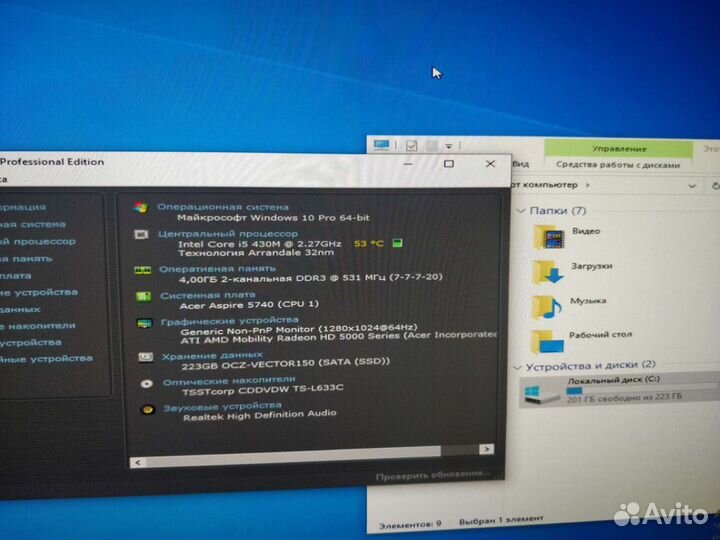Click the horizontal scrollbar right arrow in Speccy

(x=486, y=449)
